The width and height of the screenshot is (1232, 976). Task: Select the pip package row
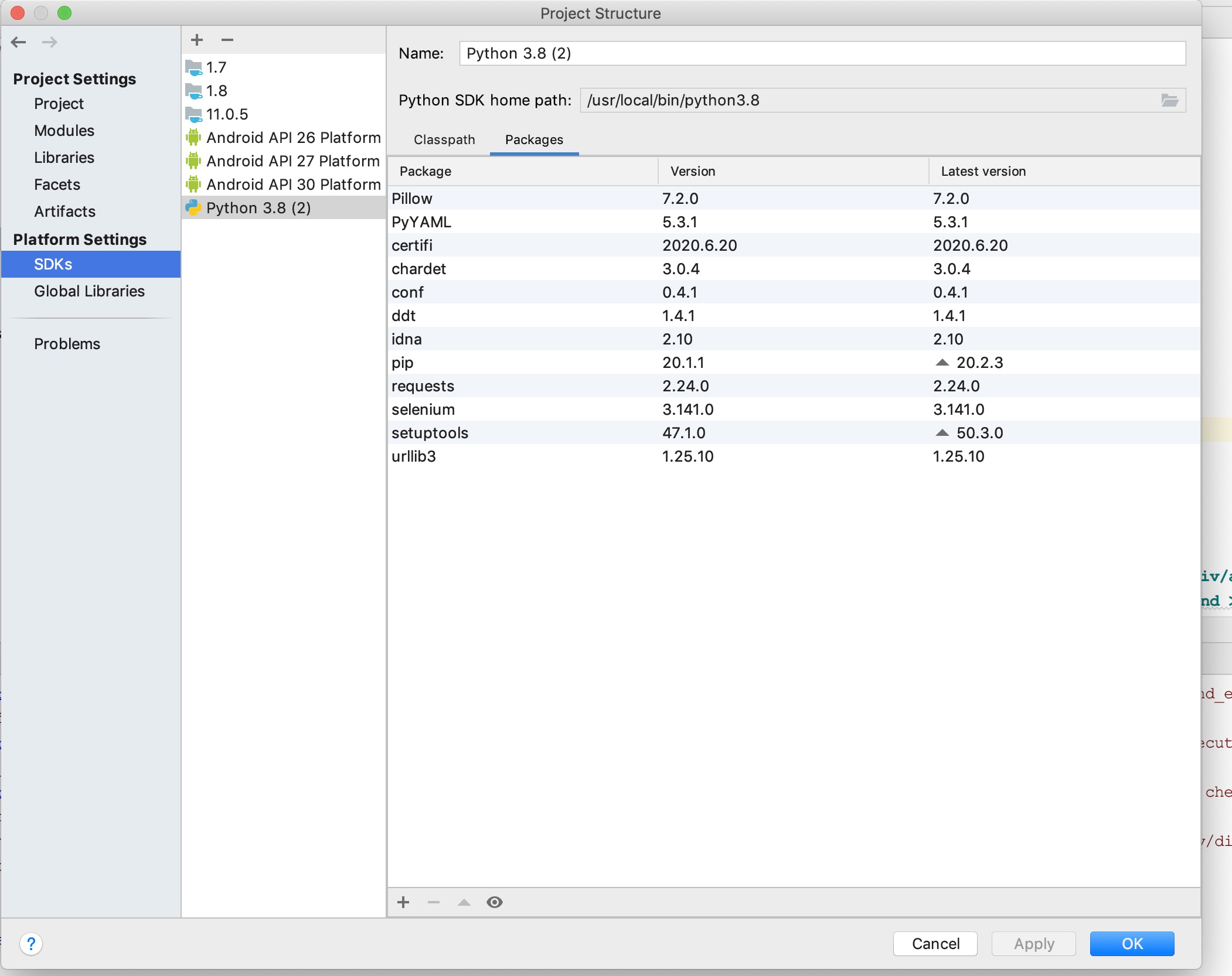794,363
